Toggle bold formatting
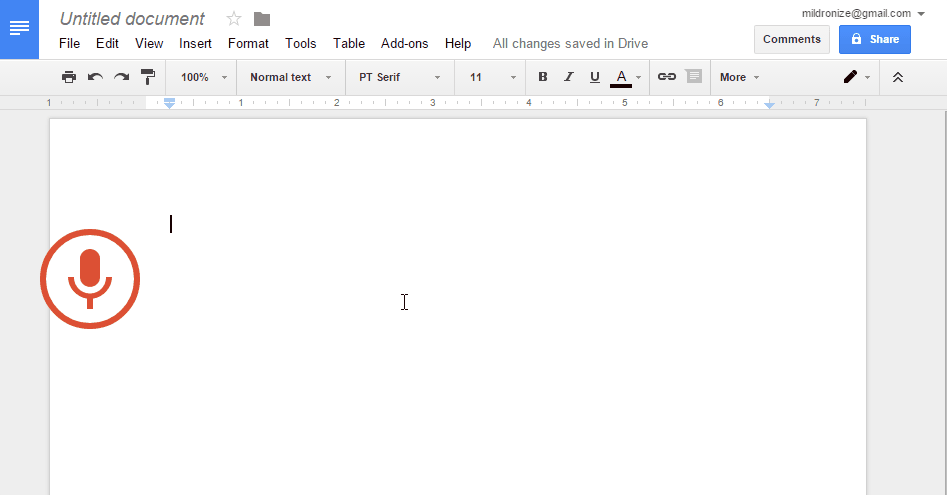The width and height of the screenshot is (947, 495). coord(542,77)
